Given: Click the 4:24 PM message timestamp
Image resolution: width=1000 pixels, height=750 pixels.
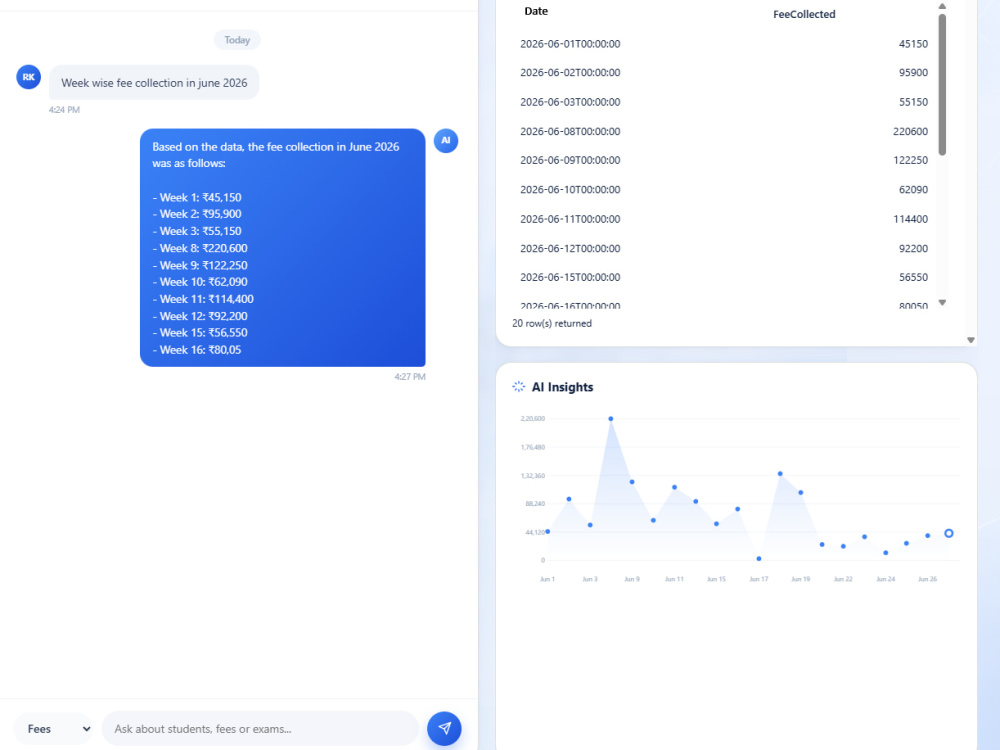Looking at the screenshot, I should (64, 110).
